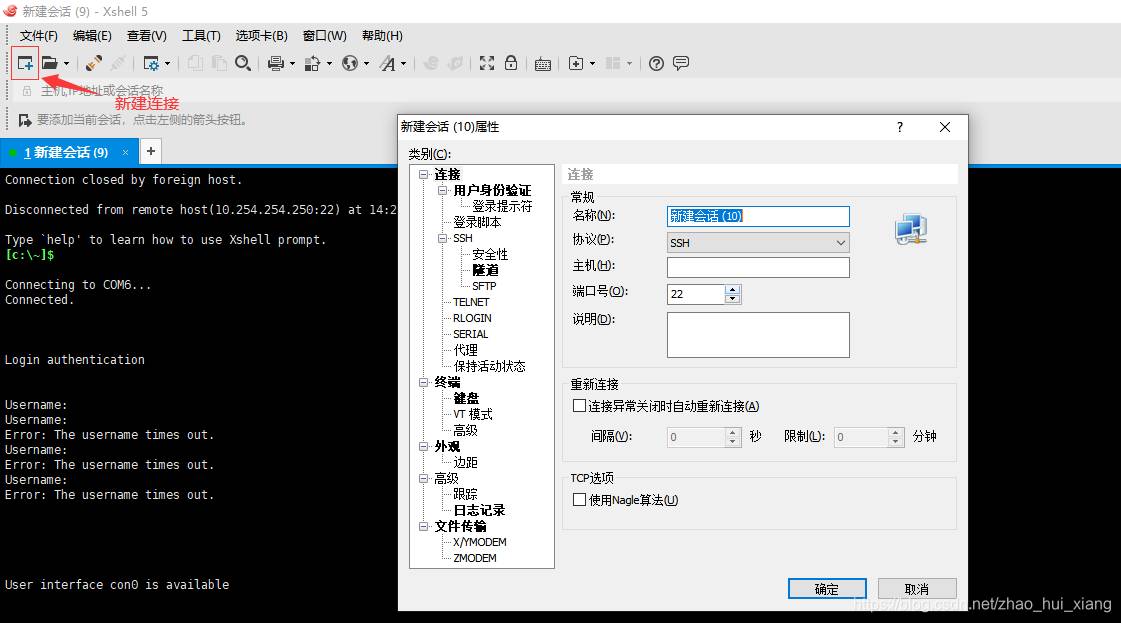Click the Font 'A' icon in toolbar

[x=387, y=64]
